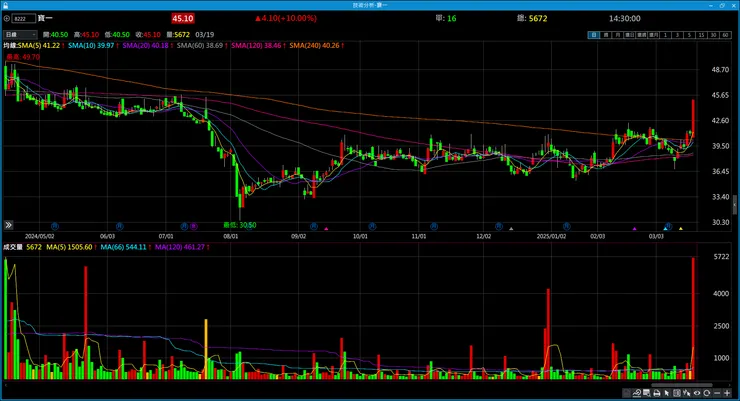Click the gray triangle marker after 12/02

click(511, 229)
